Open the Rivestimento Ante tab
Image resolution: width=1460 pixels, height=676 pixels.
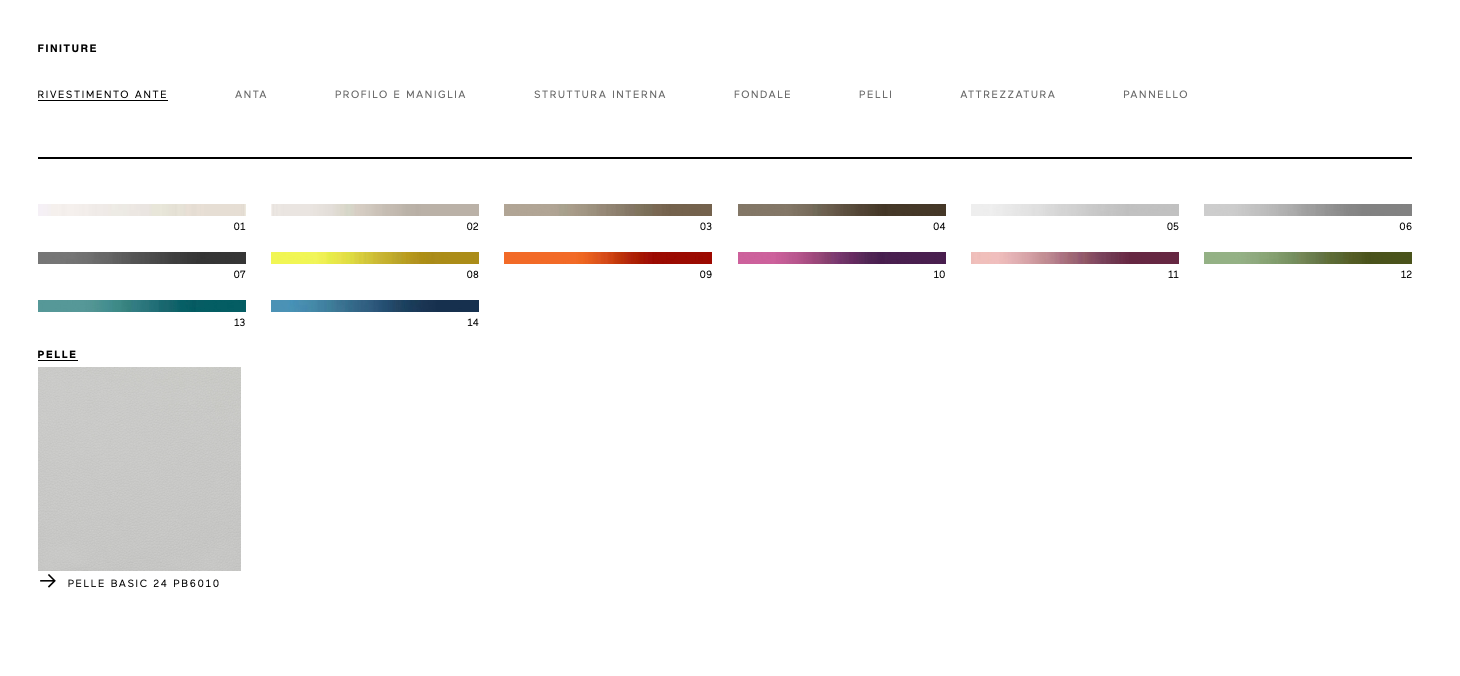click(x=102, y=95)
